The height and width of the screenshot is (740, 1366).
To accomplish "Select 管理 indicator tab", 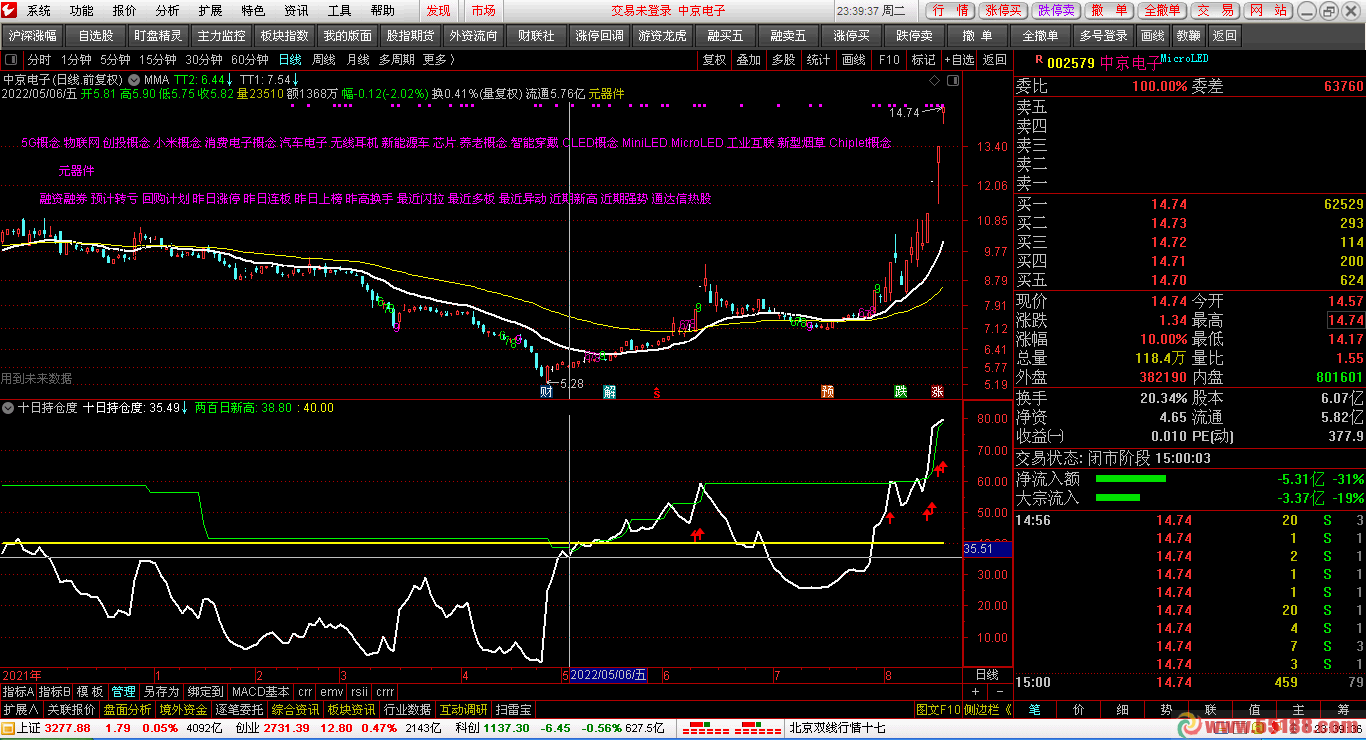I will click(123, 691).
